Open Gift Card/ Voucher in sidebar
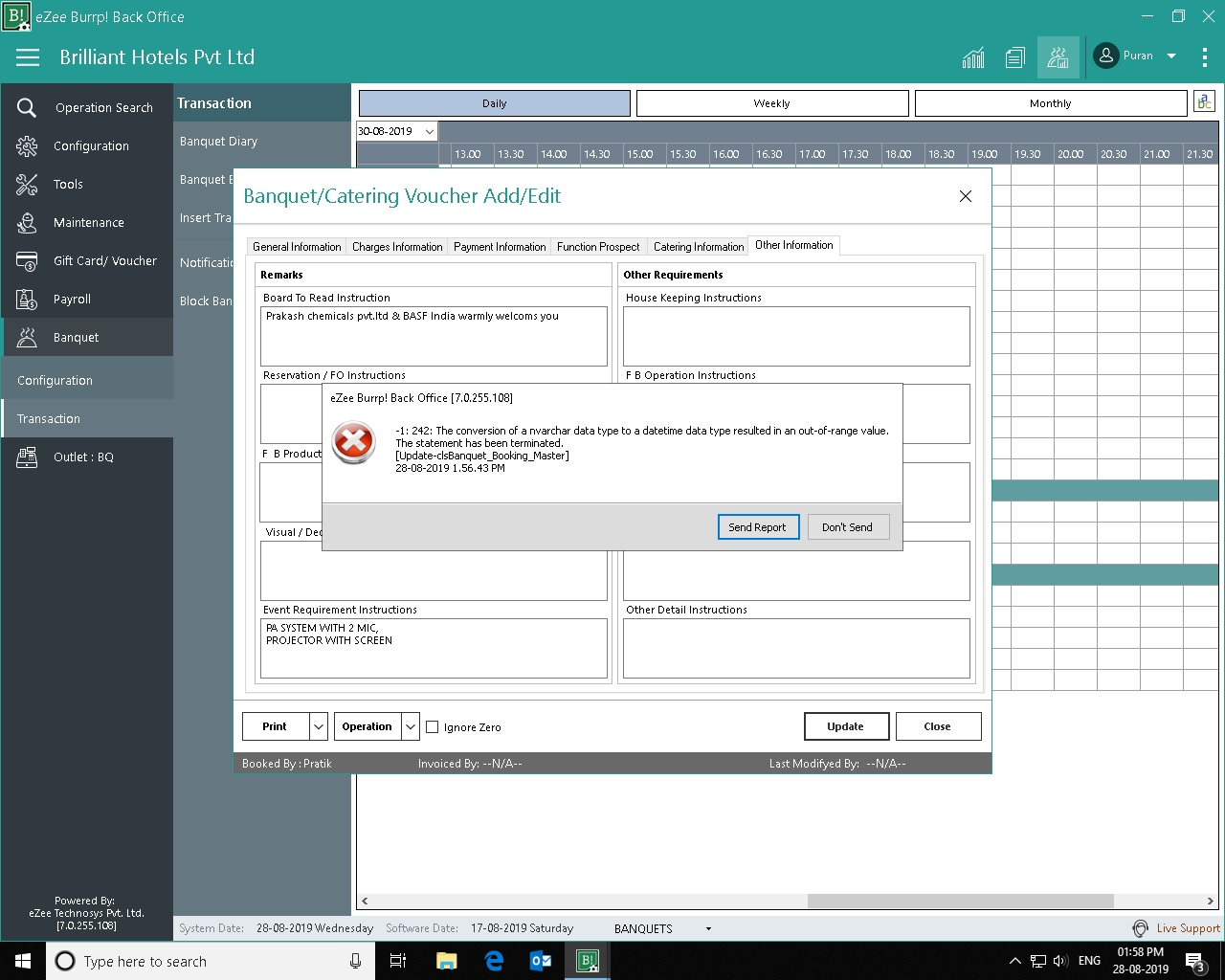Viewport: 1225px width, 980px height. point(87,260)
